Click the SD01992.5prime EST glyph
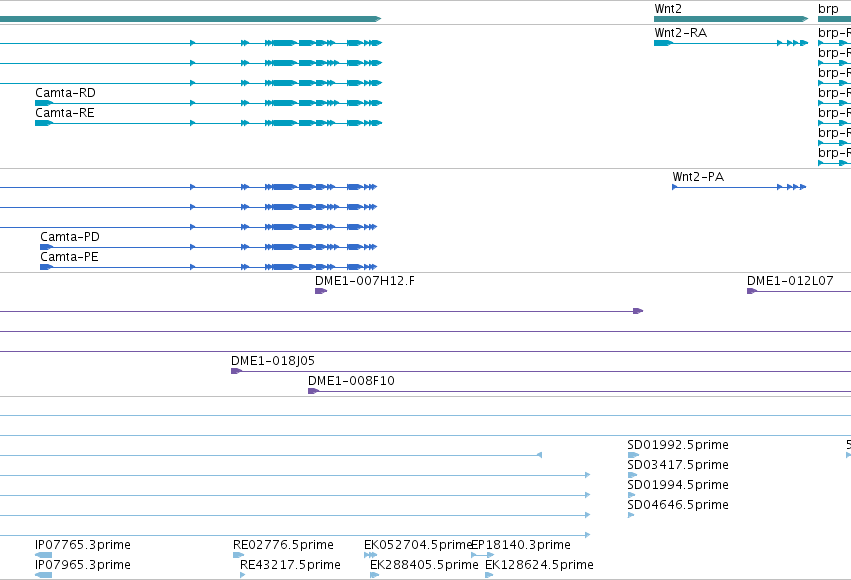The width and height of the screenshot is (851, 580). 633,455
